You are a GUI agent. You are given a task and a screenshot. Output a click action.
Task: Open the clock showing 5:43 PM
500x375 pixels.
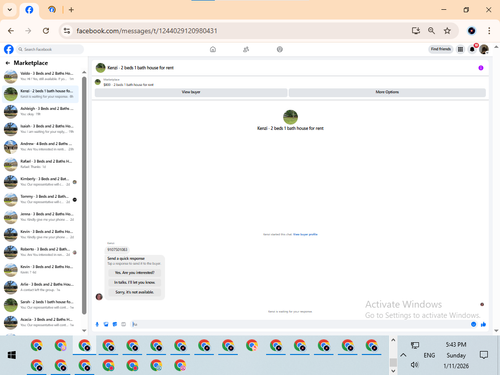click(456, 345)
